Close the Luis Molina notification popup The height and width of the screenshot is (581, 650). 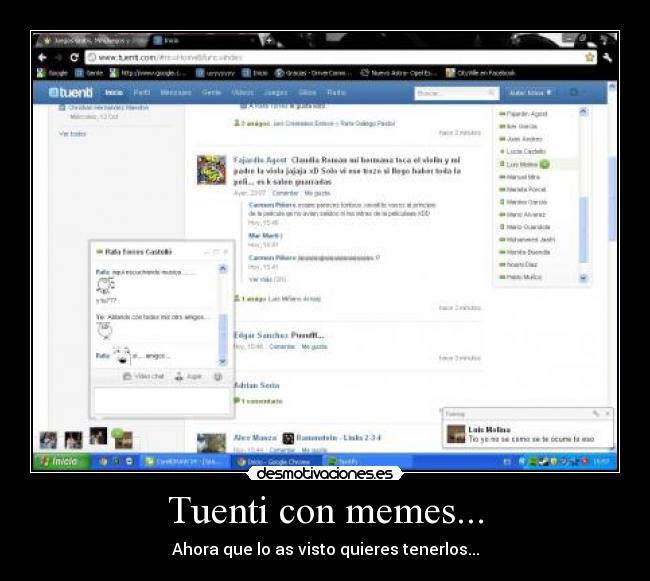(607, 413)
